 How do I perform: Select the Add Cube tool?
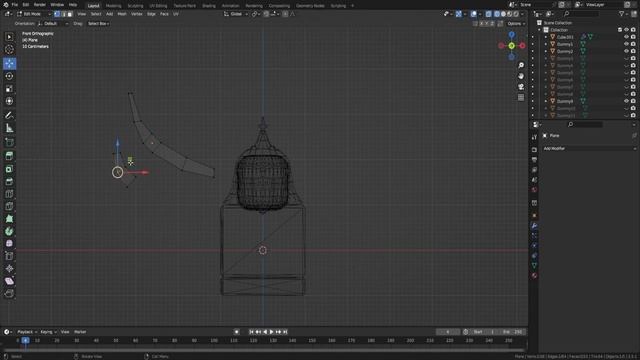pyautogui.click(x=9, y=142)
